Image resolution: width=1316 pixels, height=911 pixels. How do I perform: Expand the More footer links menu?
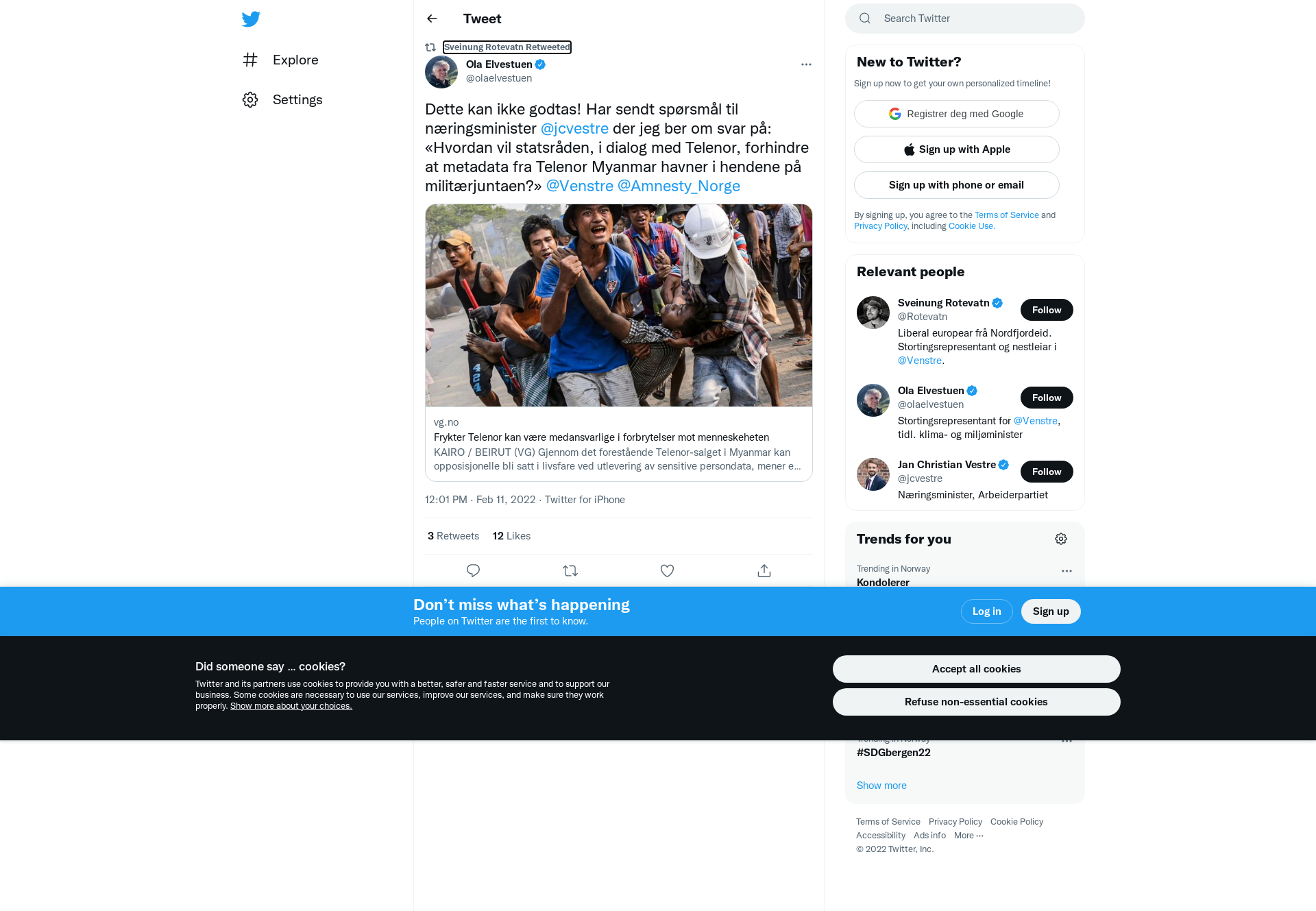point(968,835)
